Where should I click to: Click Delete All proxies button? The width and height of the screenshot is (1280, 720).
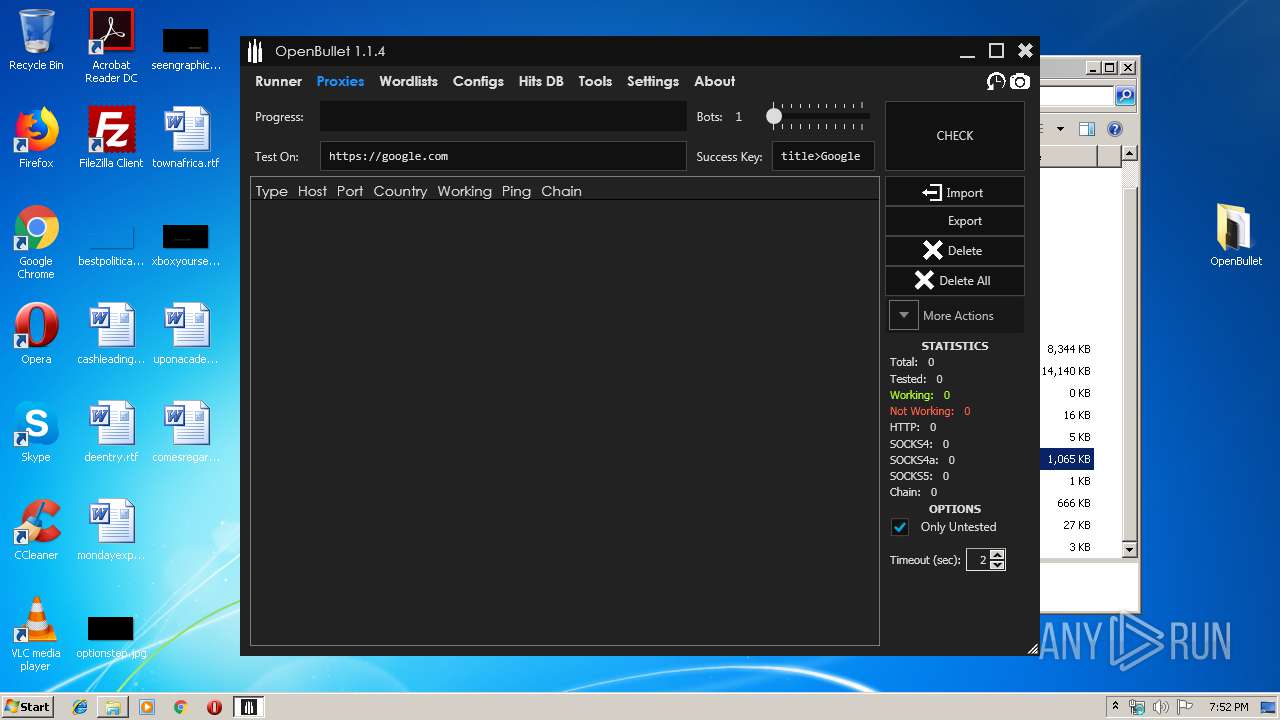tap(955, 281)
